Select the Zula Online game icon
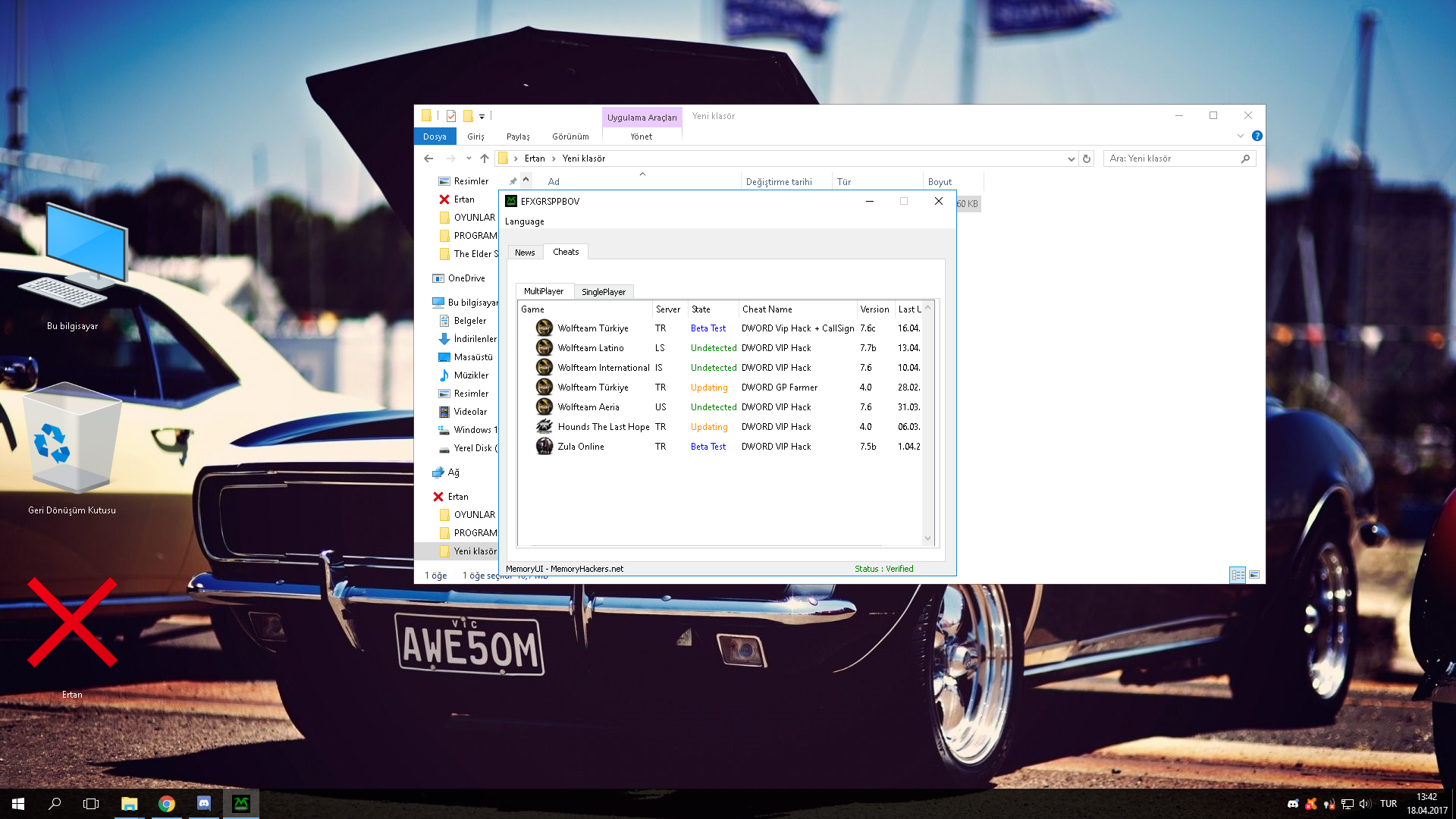 544,447
